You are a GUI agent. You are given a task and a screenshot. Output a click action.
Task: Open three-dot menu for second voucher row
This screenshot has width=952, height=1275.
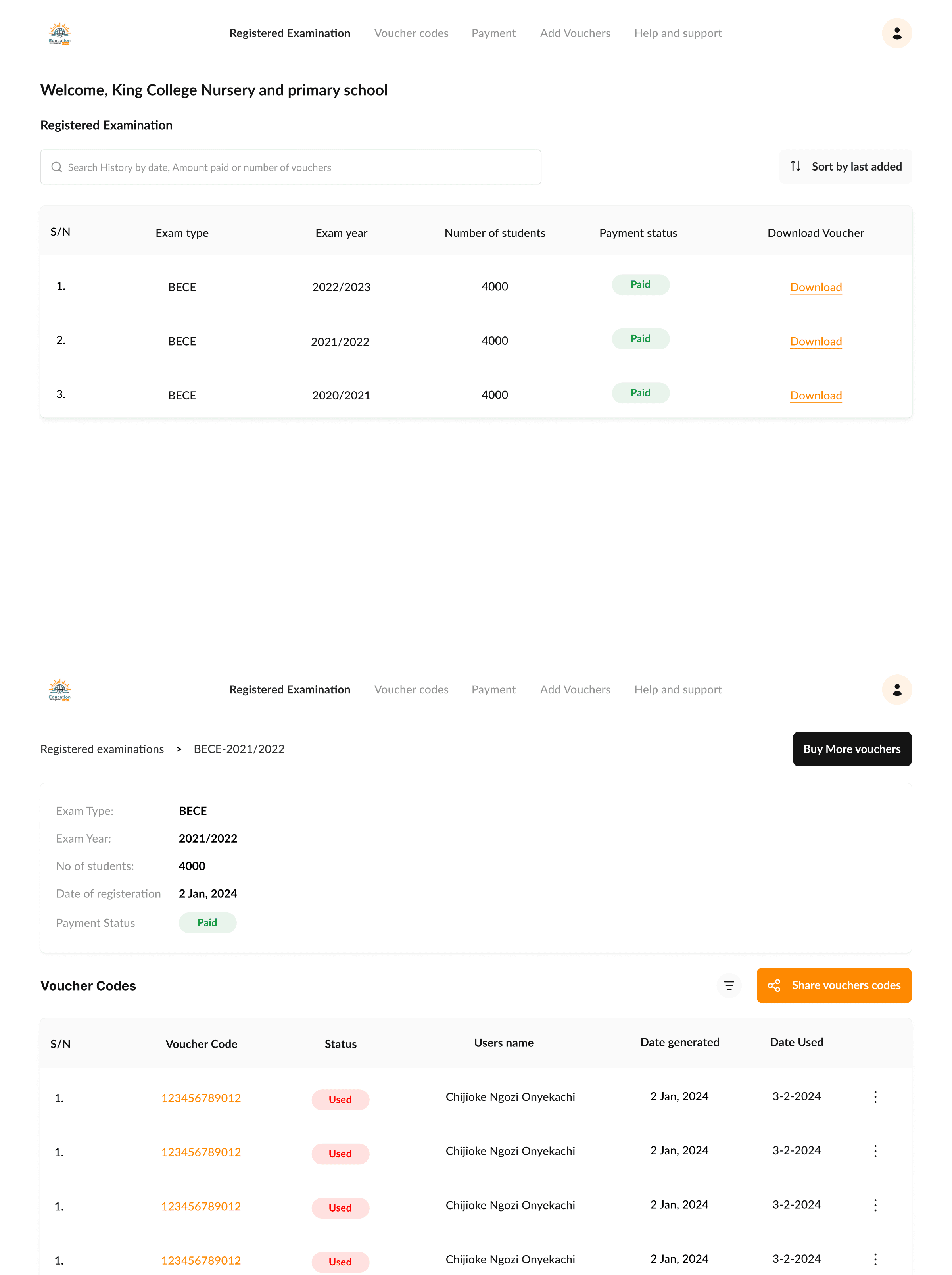875,1150
